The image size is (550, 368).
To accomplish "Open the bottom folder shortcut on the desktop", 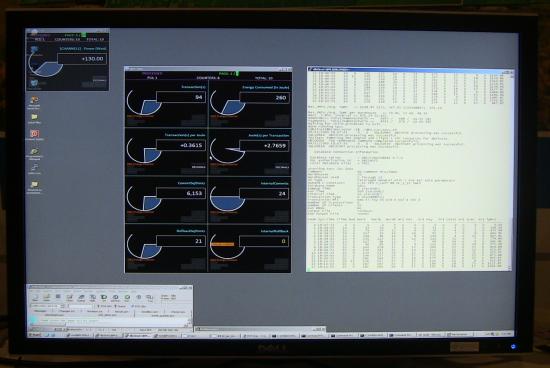I will coord(34,185).
